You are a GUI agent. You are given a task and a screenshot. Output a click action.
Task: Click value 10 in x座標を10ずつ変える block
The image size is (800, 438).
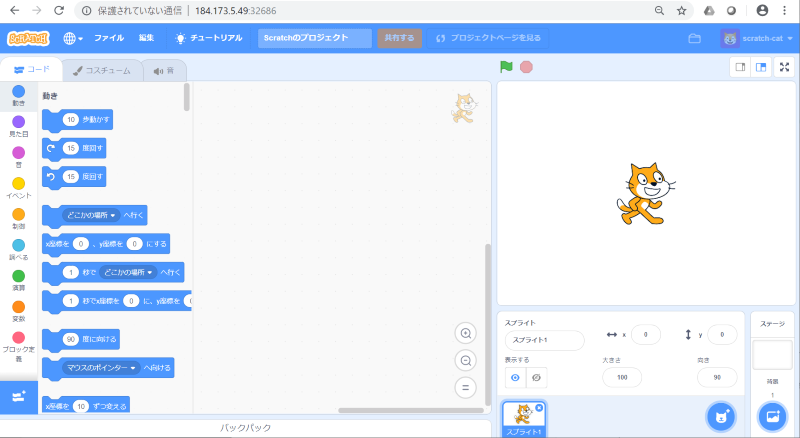81,406
